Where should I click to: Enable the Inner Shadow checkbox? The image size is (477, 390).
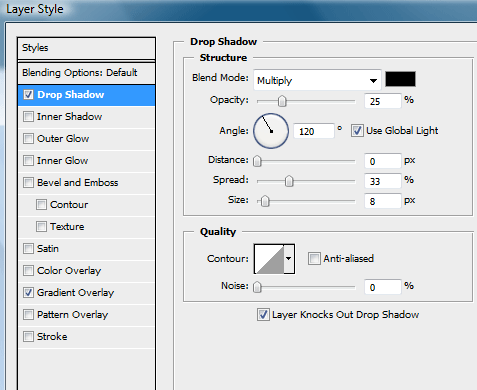tap(28, 117)
